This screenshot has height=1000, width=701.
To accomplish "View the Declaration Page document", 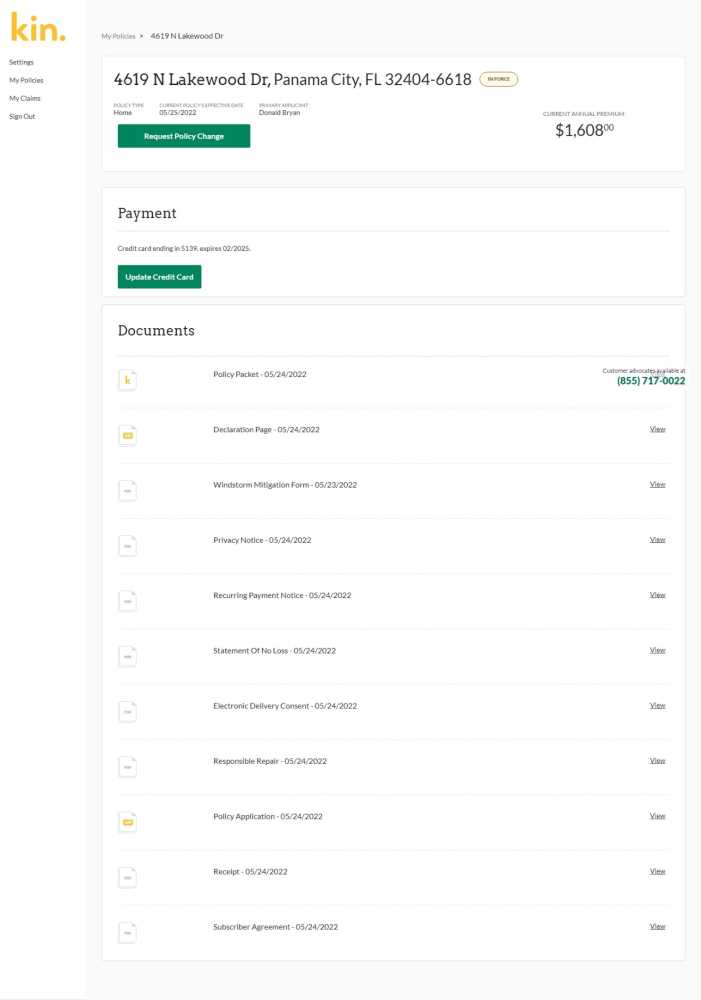I will pyautogui.click(x=657, y=429).
